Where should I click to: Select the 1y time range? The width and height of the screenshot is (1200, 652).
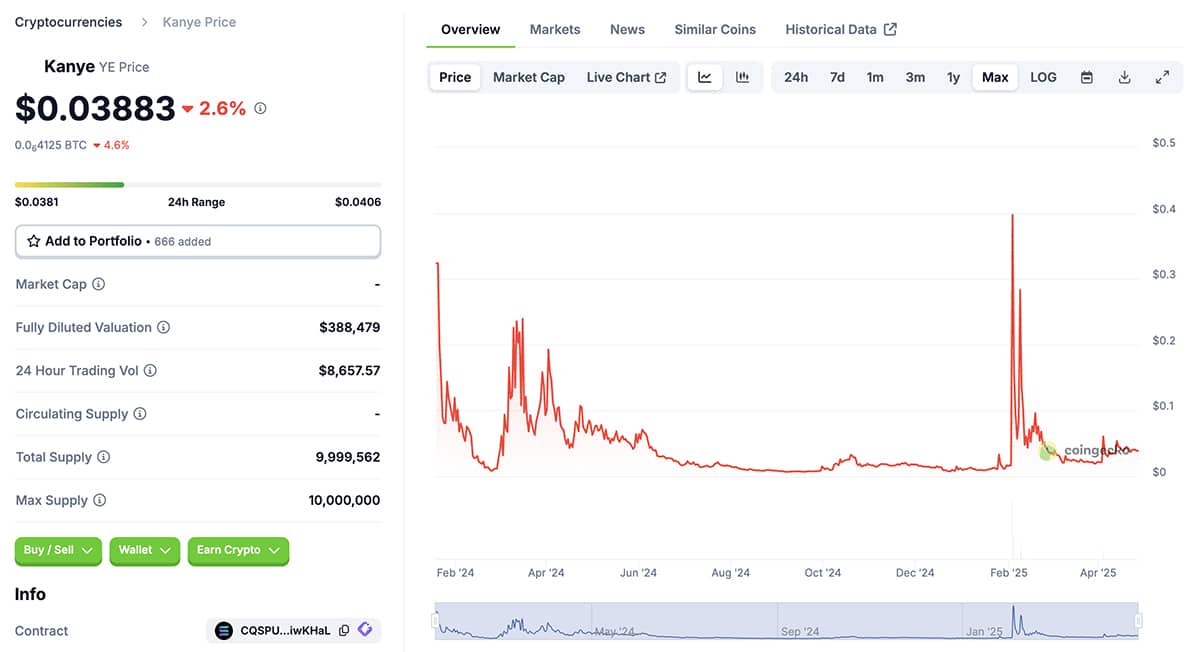(954, 77)
